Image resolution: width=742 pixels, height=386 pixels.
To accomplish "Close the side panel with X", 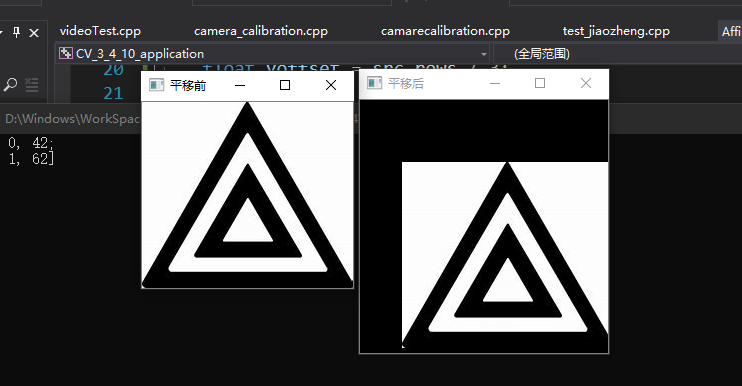I will [34, 33].
